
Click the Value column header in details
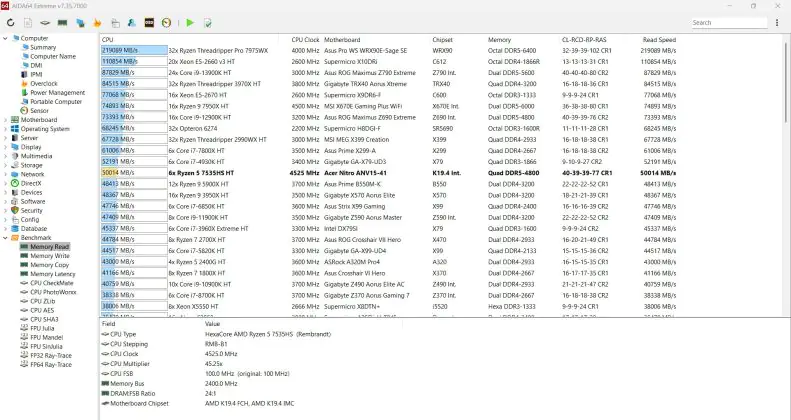(x=212, y=324)
